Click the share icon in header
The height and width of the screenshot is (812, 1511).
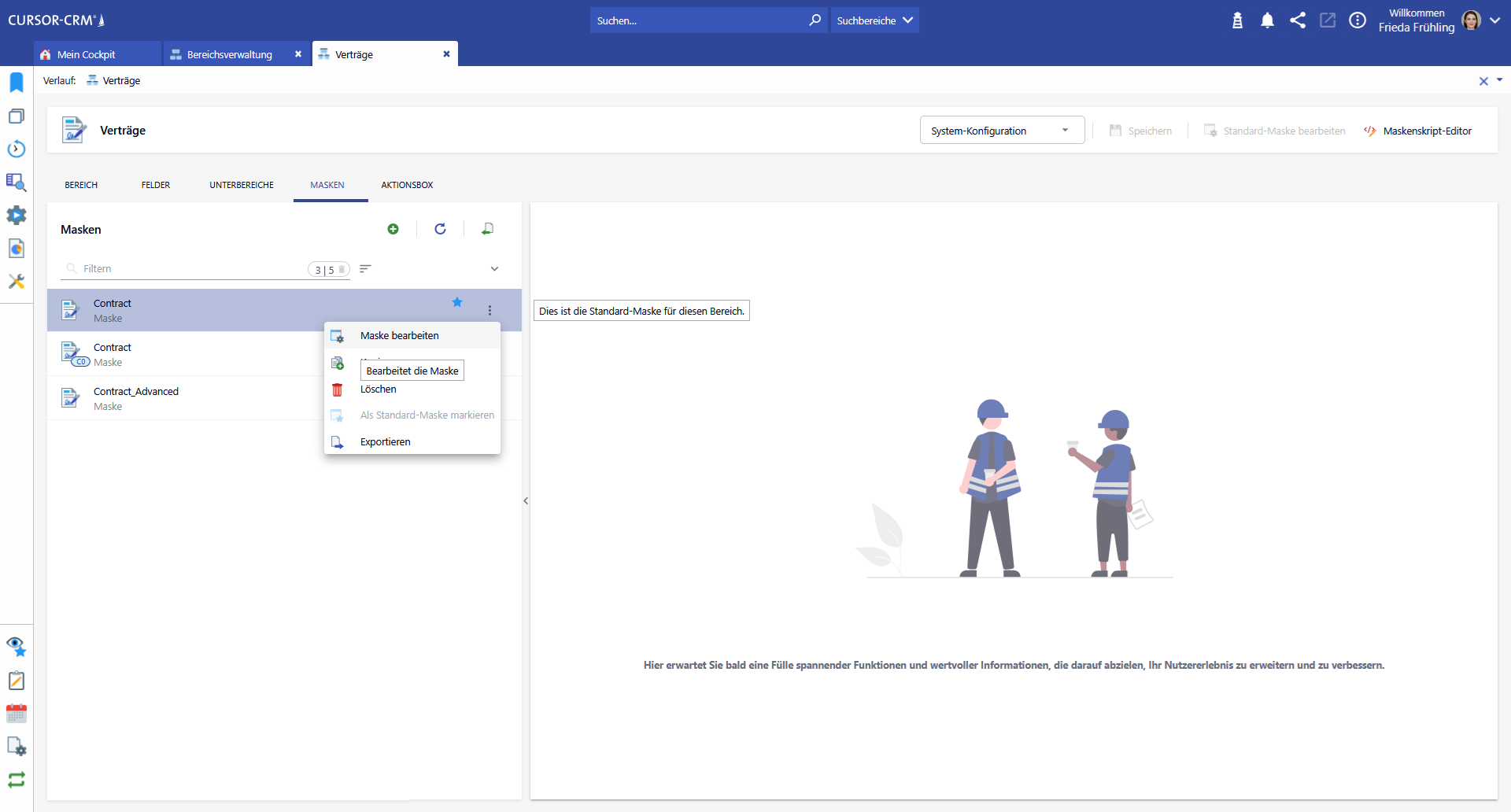click(1298, 20)
